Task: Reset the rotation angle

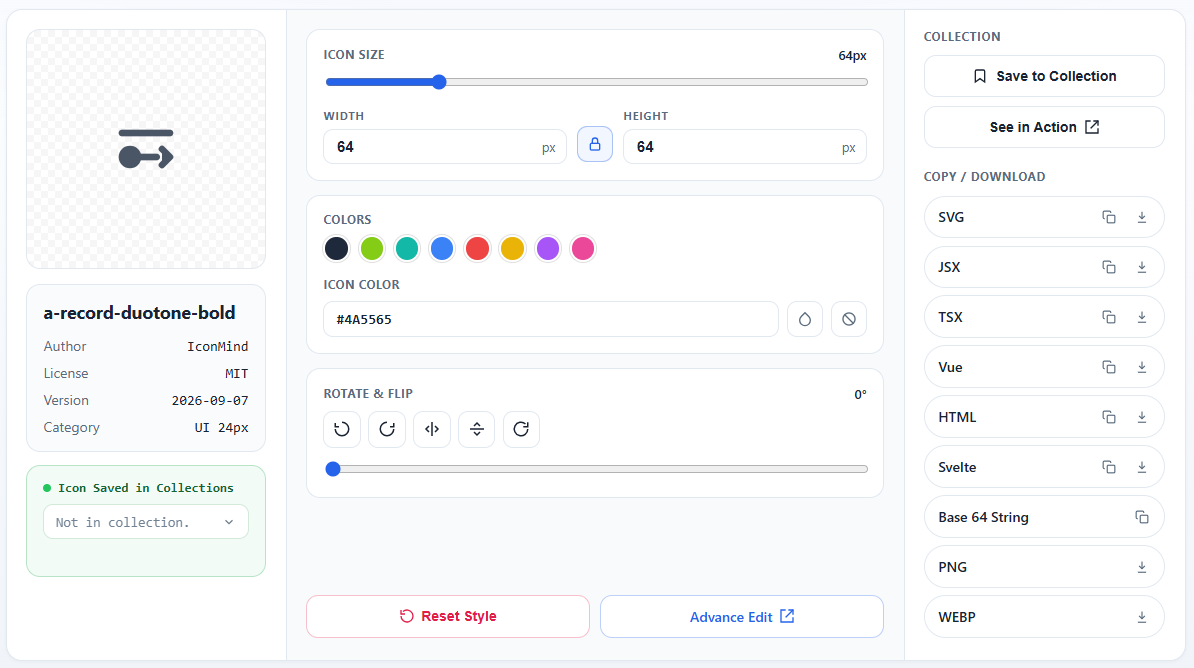Action: click(x=522, y=429)
